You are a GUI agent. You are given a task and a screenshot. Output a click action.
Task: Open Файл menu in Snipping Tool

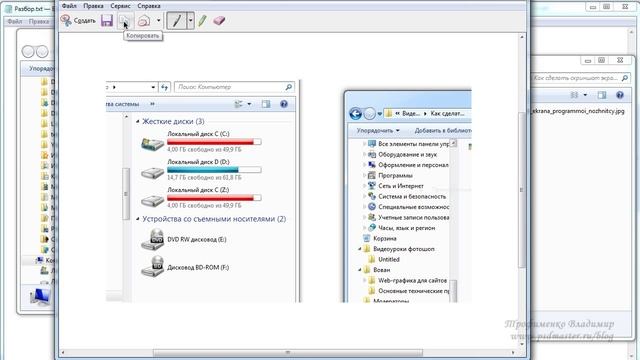69,6
